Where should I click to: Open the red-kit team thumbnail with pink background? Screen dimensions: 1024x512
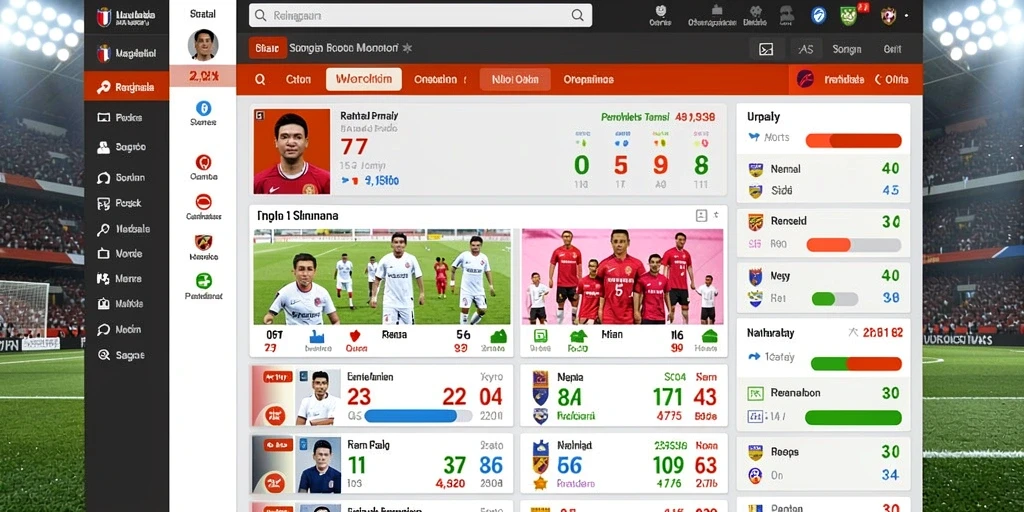pos(622,277)
